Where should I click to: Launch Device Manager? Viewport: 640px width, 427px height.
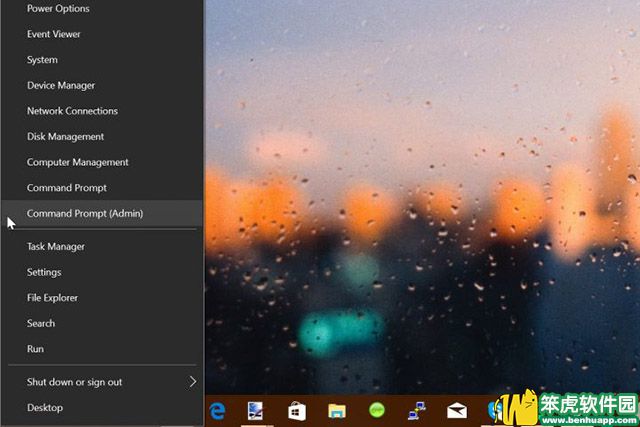point(61,86)
